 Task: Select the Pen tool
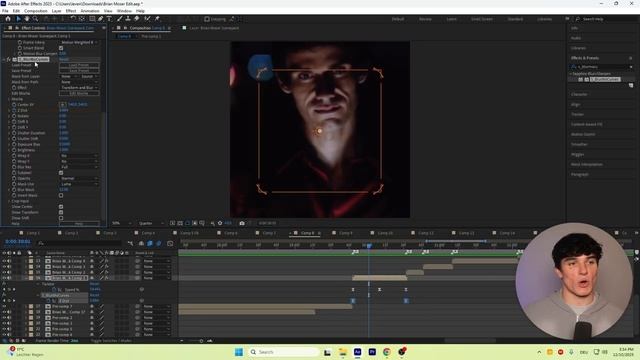[x=100, y=19]
